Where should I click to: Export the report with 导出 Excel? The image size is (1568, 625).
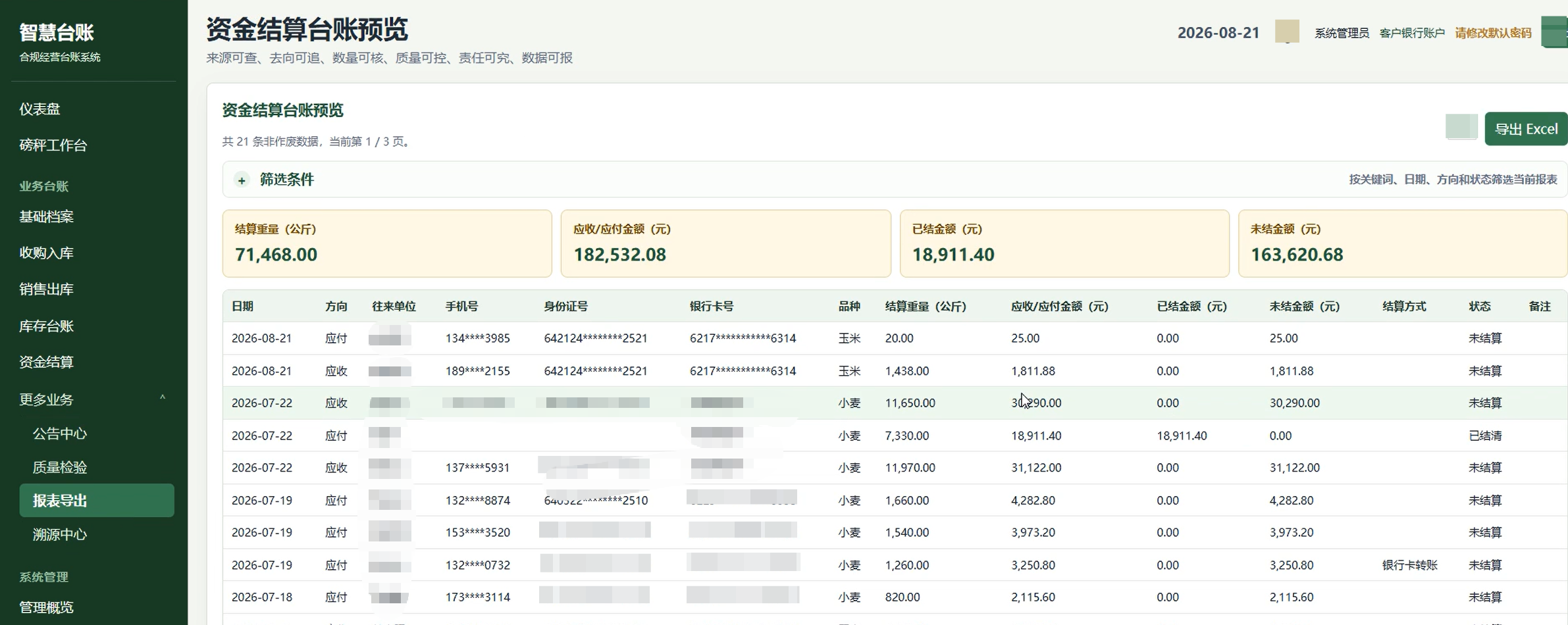click(x=1525, y=128)
